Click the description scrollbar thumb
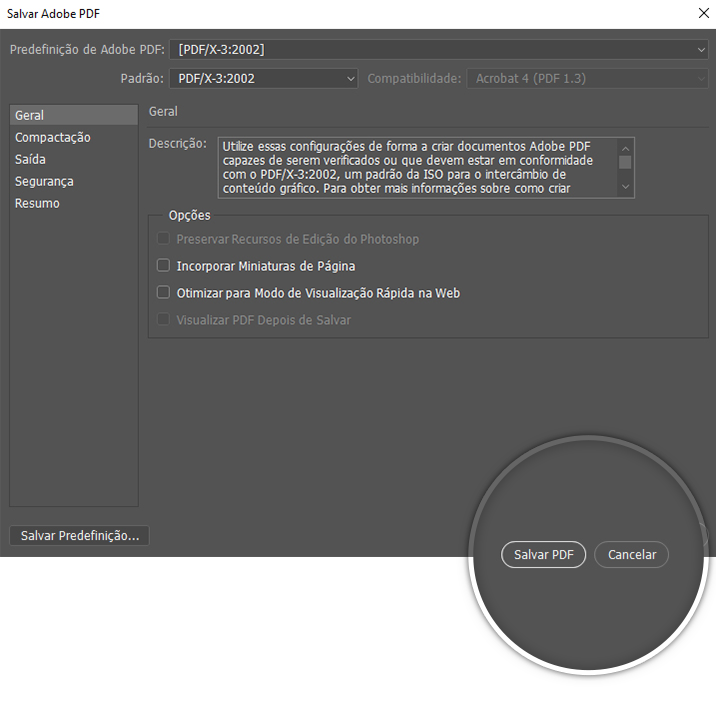 (x=625, y=161)
